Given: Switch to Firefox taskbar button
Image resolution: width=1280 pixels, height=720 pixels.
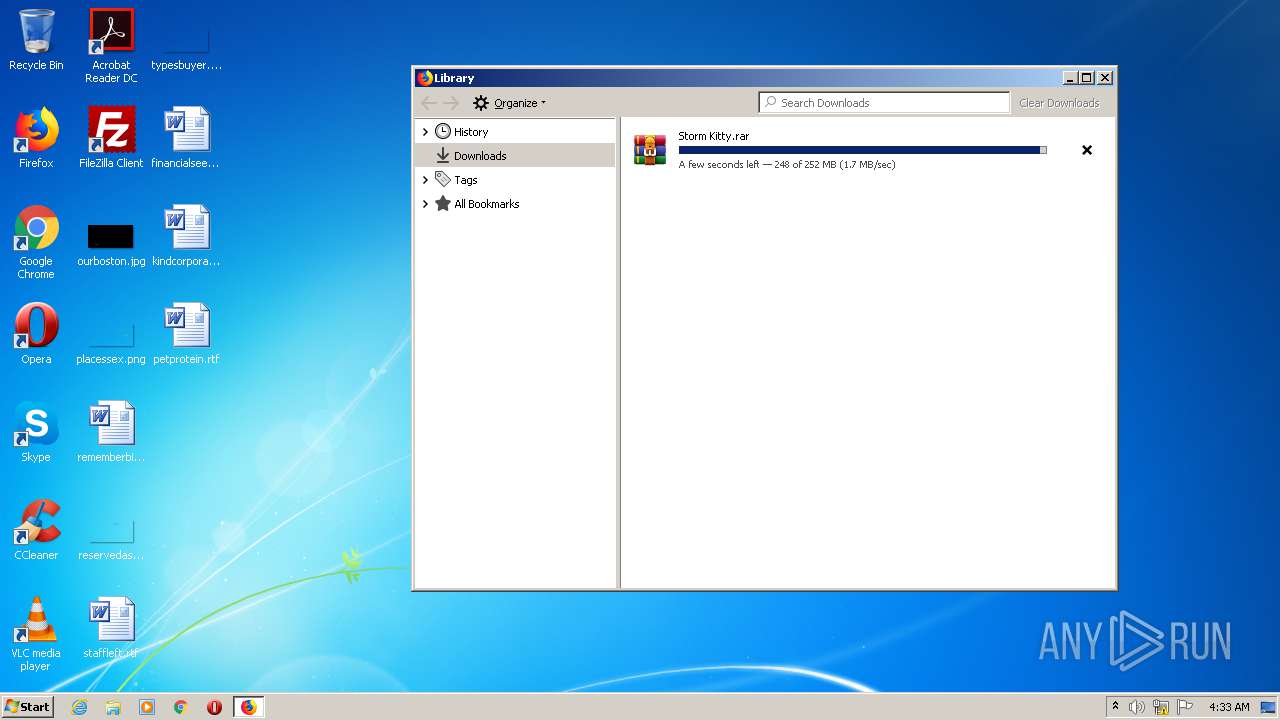Looking at the screenshot, I should [248, 707].
